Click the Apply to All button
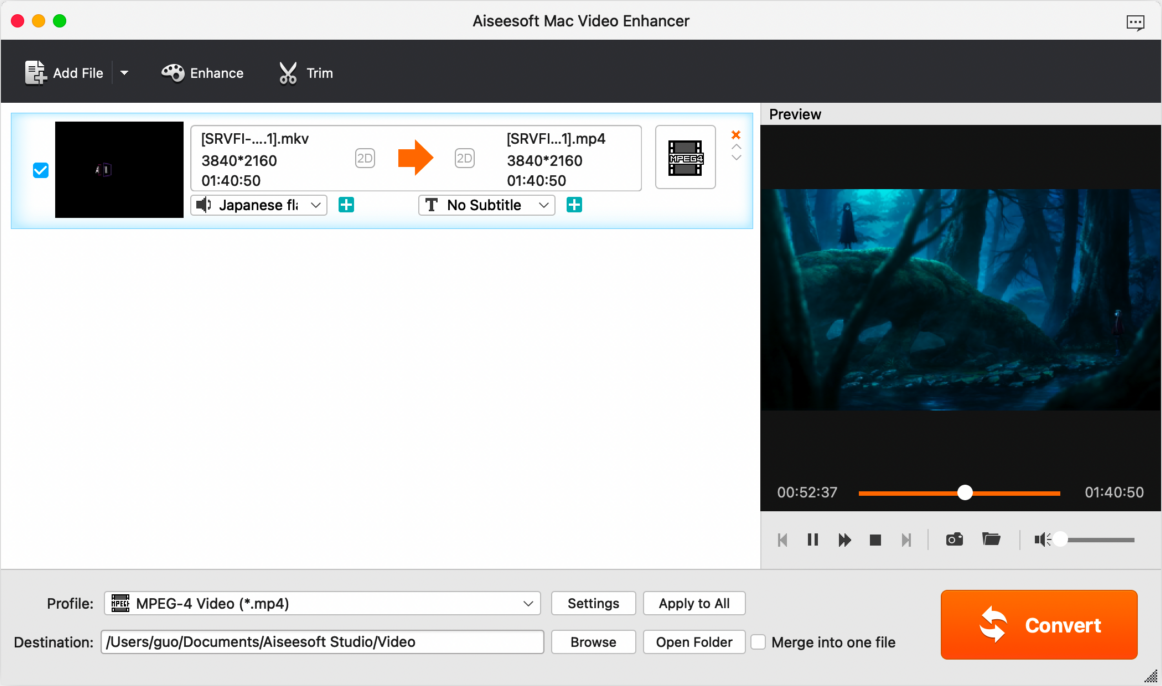Viewport: 1162px width, 686px height. pyautogui.click(x=694, y=603)
